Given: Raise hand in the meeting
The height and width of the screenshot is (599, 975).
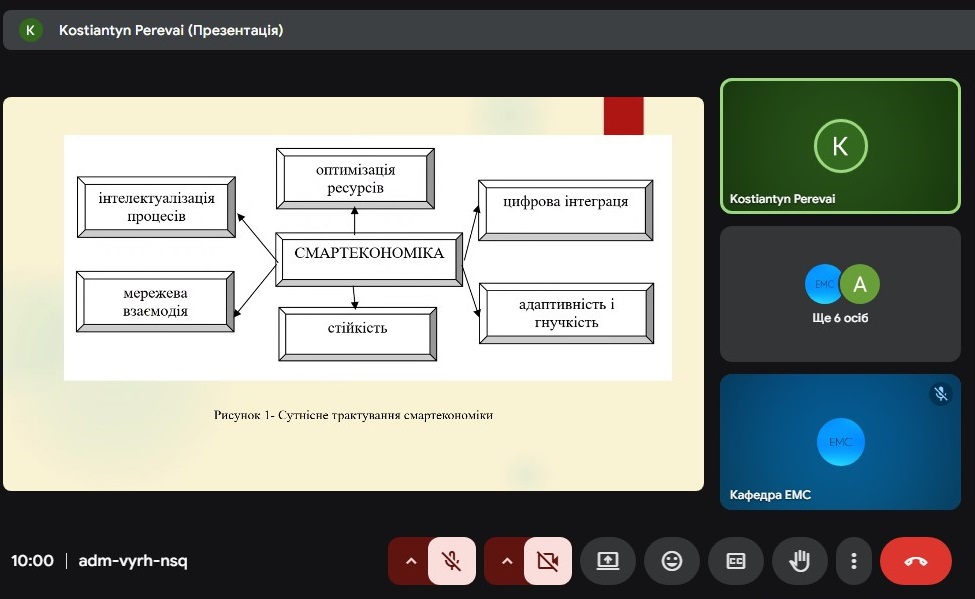Looking at the screenshot, I should (799, 561).
